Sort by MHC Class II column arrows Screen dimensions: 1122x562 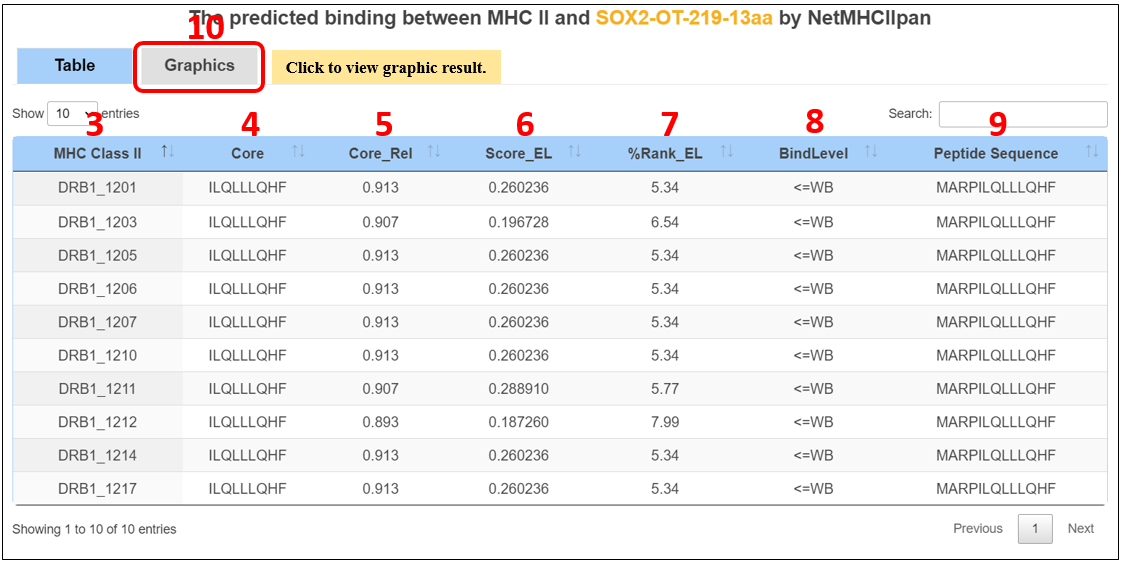167,152
